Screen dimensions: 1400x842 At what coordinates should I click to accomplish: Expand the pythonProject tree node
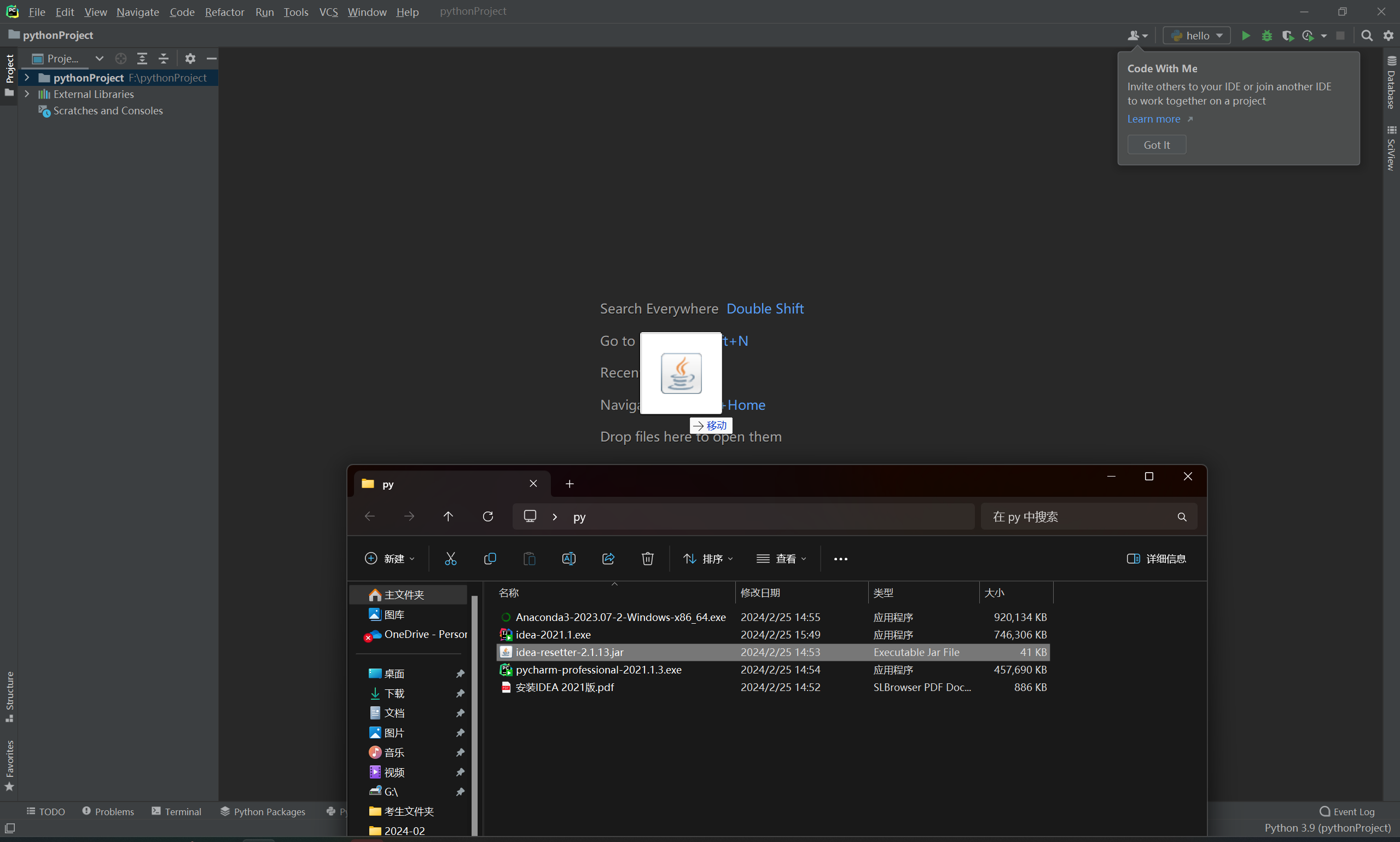tap(27, 78)
